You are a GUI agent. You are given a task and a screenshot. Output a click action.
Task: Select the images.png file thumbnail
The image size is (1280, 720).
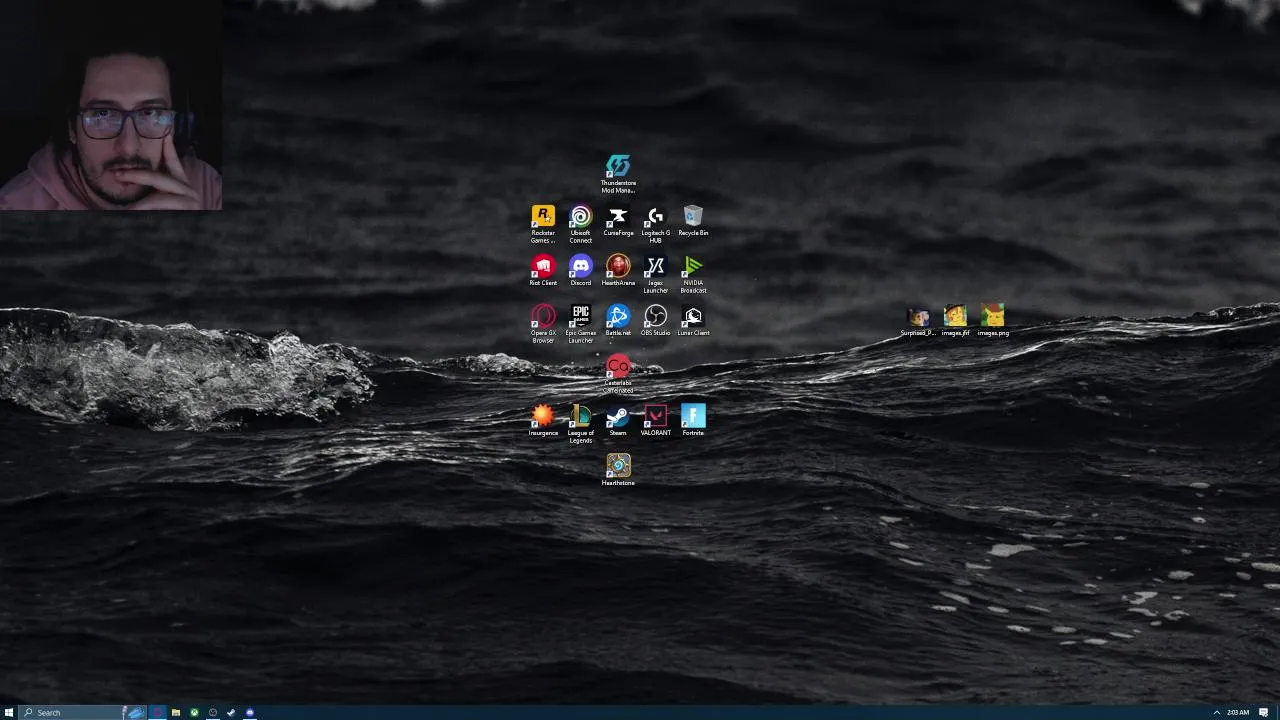pyautogui.click(x=993, y=321)
